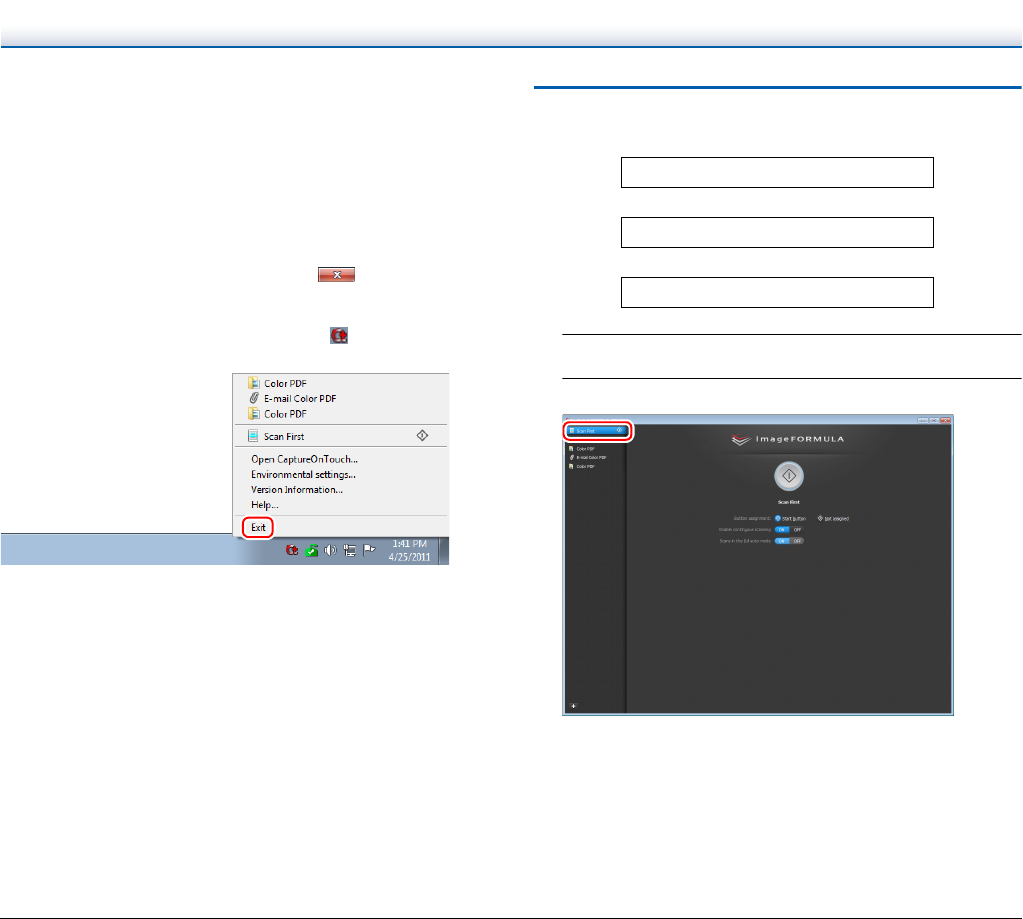Viewport: 1023px width, 919px height.
Task: Pick Color PDF menu entry directly above Scan First
Action: click(277, 414)
